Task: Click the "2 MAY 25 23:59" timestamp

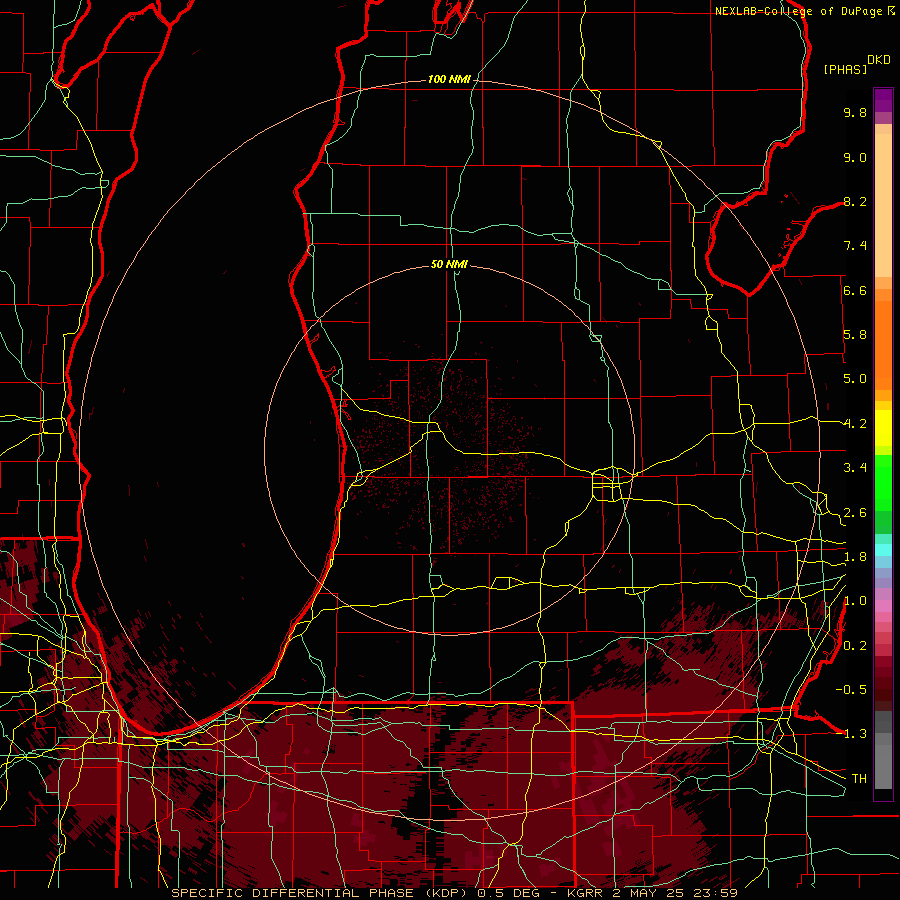Action: [675, 893]
